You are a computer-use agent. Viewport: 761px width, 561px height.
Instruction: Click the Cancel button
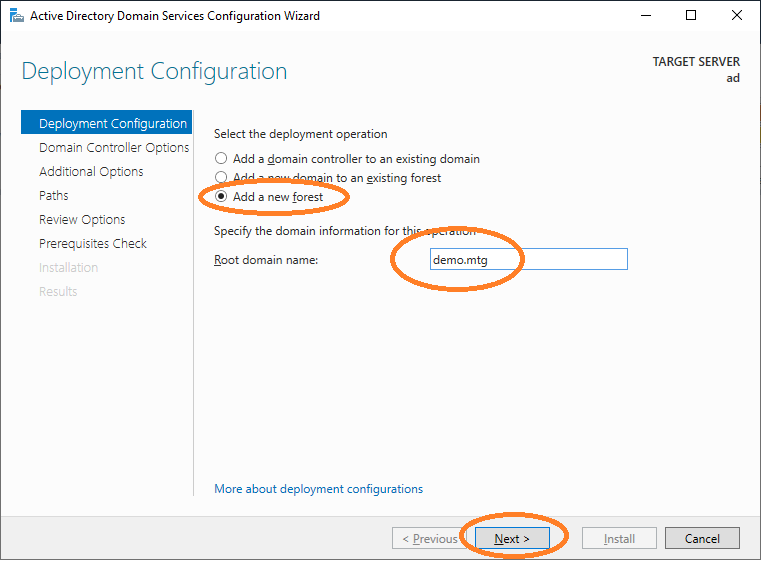[x=702, y=539]
